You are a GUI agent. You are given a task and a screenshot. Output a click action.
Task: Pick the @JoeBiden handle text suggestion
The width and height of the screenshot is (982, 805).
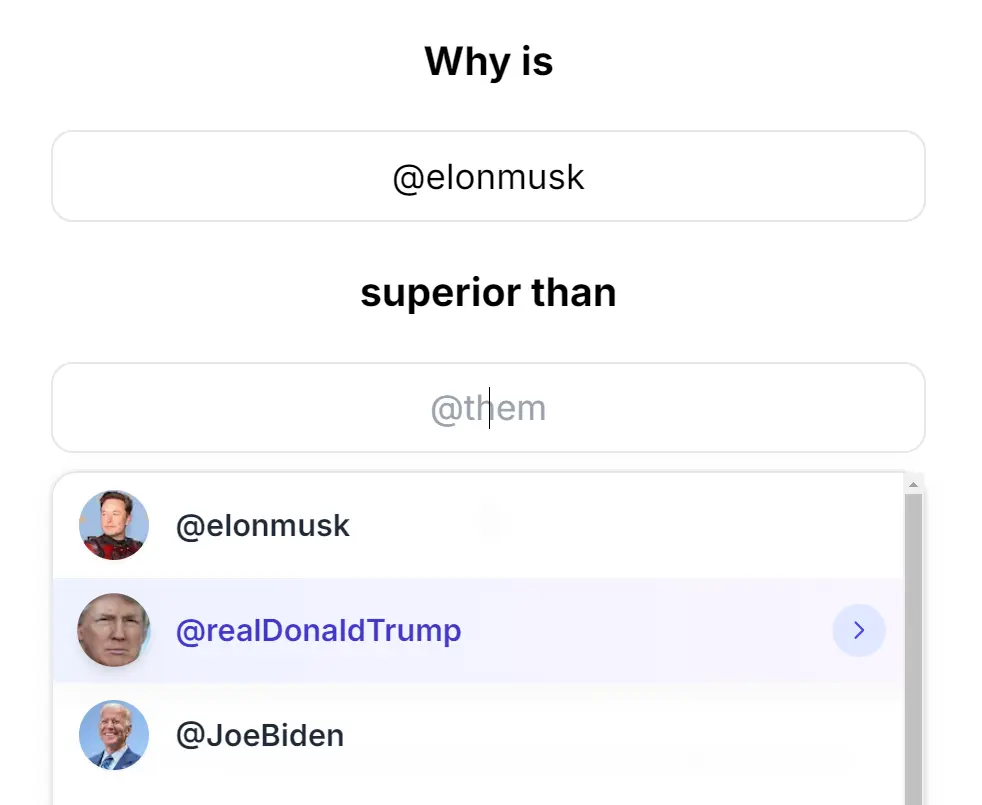click(x=260, y=736)
